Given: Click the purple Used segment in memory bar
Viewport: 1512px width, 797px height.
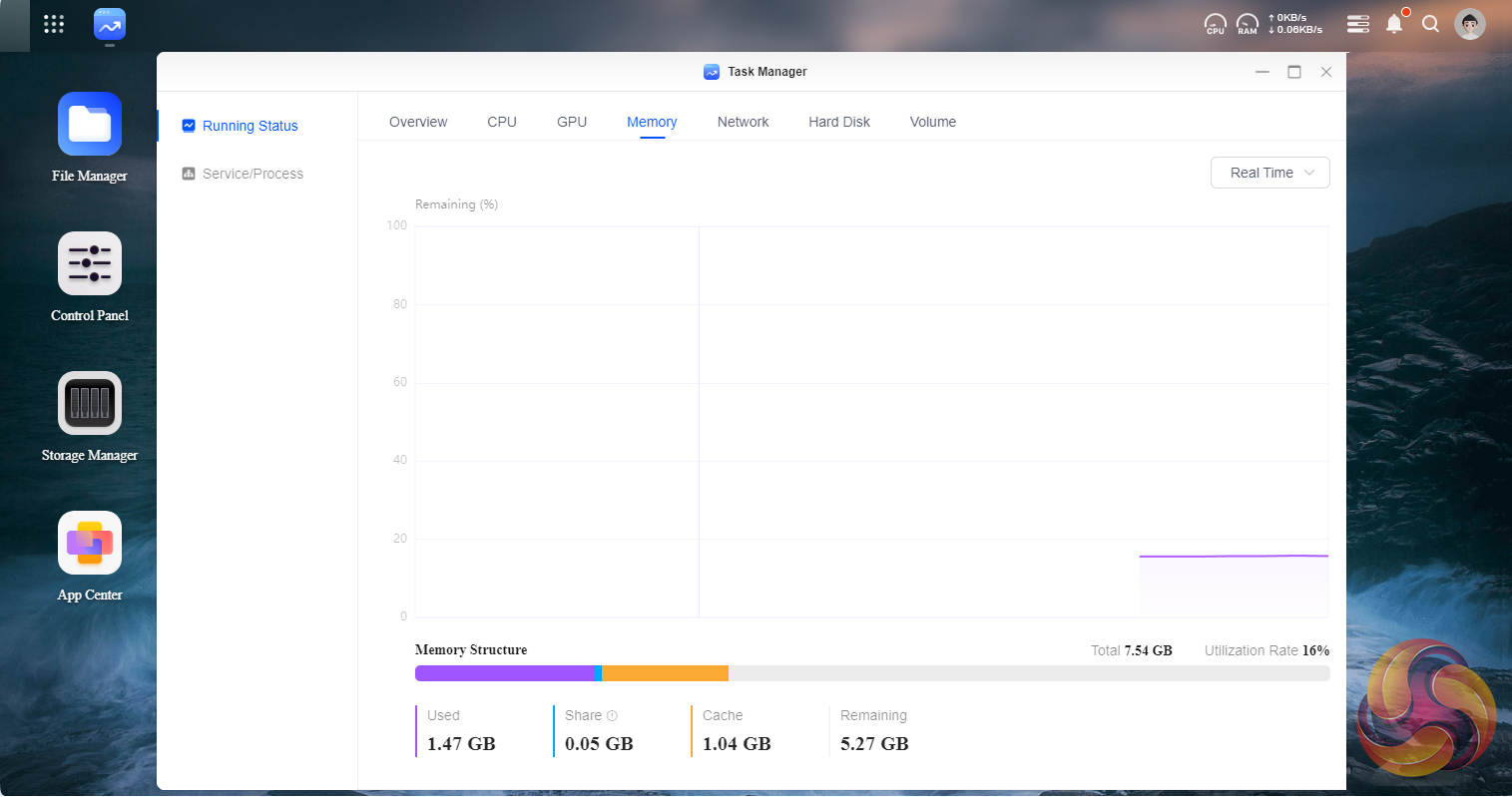Looking at the screenshot, I should [x=504, y=673].
